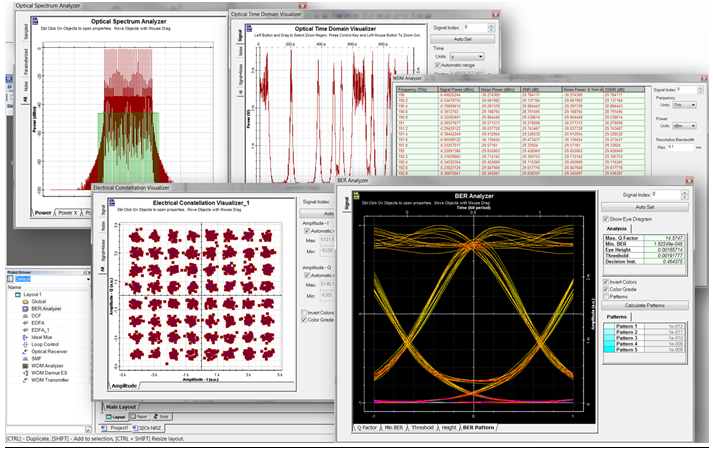Click the Pattern 5 color swatch
The image size is (713, 452).
pyautogui.click(x=609, y=350)
